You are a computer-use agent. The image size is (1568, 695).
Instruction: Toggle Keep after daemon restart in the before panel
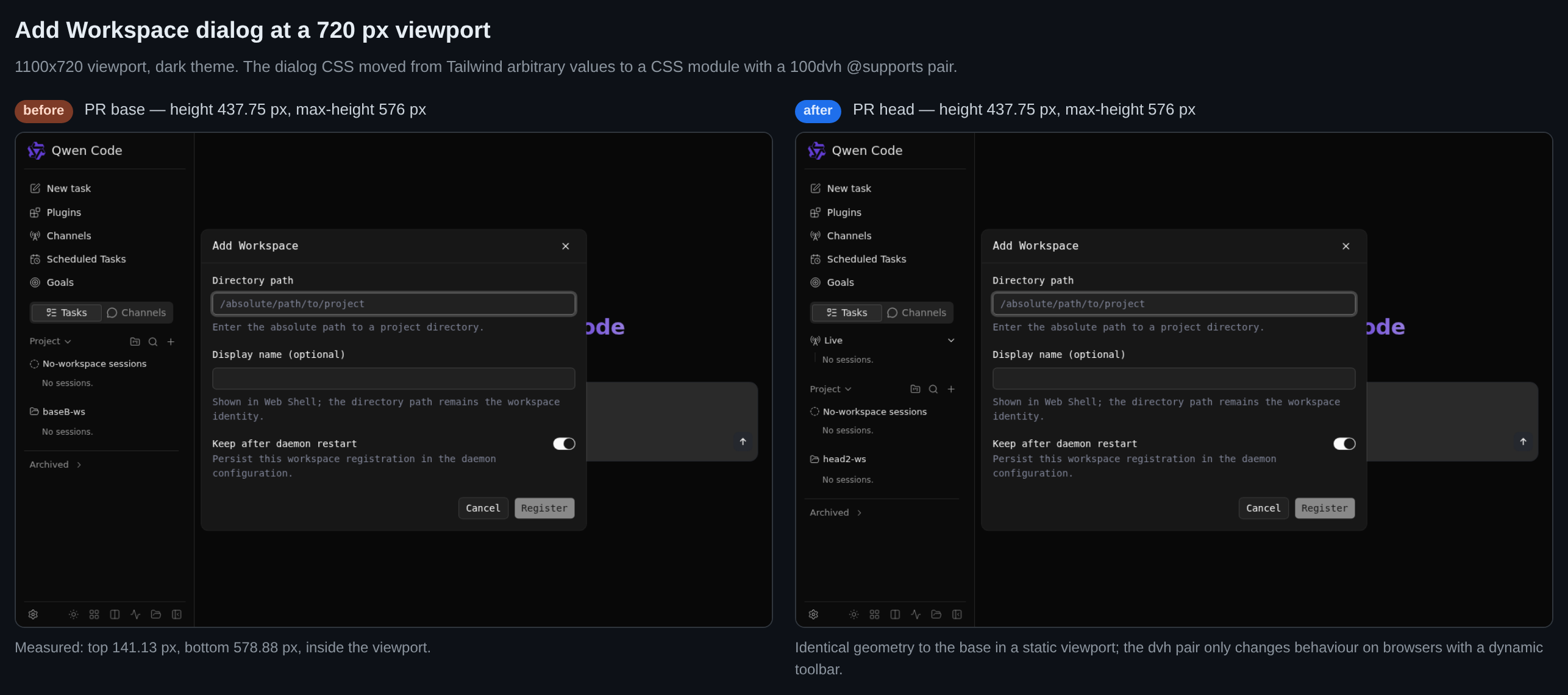tap(564, 444)
